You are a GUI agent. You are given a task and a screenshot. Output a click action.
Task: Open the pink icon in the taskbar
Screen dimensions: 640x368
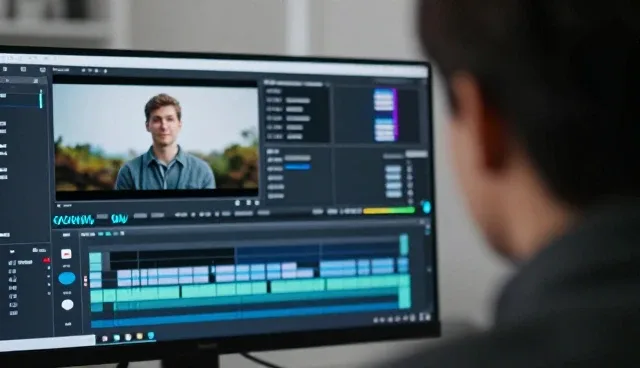[105, 338]
